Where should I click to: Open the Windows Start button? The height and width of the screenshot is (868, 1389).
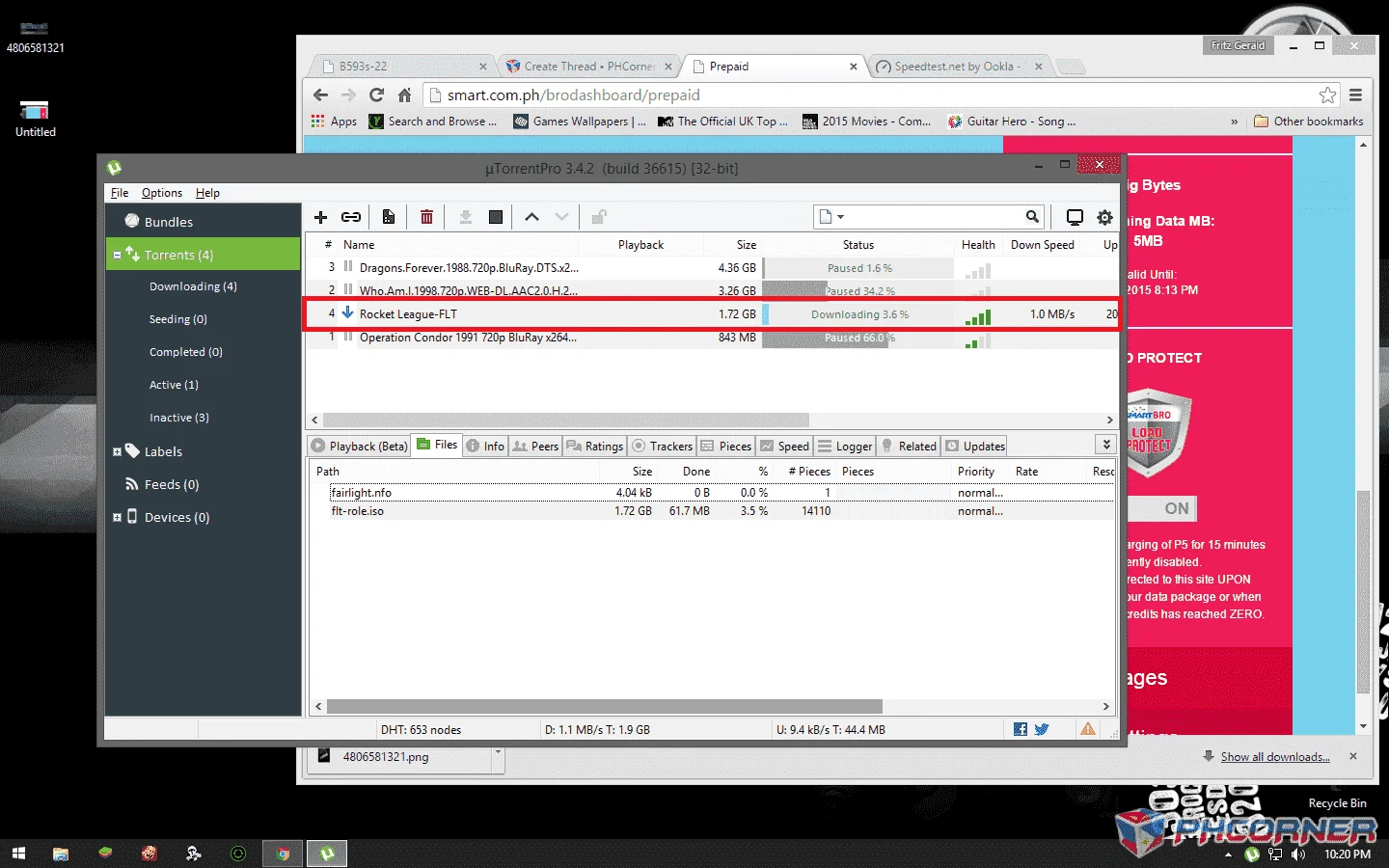tap(18, 854)
